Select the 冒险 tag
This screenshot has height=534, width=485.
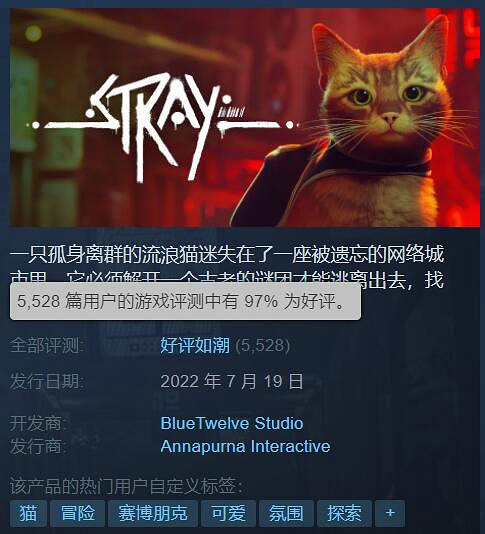coord(77,513)
